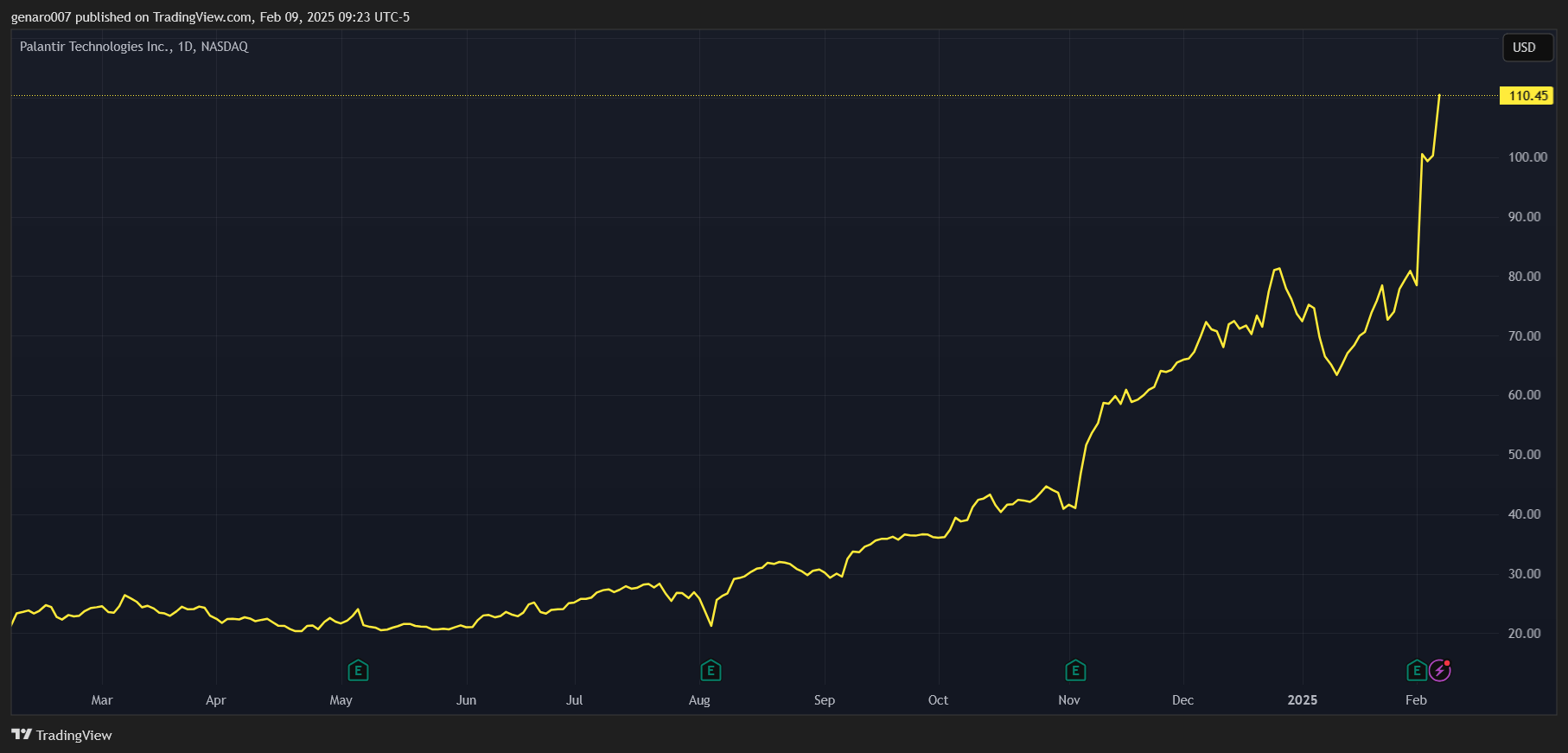Click the TradingView wordmark text
1568x753 pixels.
[74, 735]
